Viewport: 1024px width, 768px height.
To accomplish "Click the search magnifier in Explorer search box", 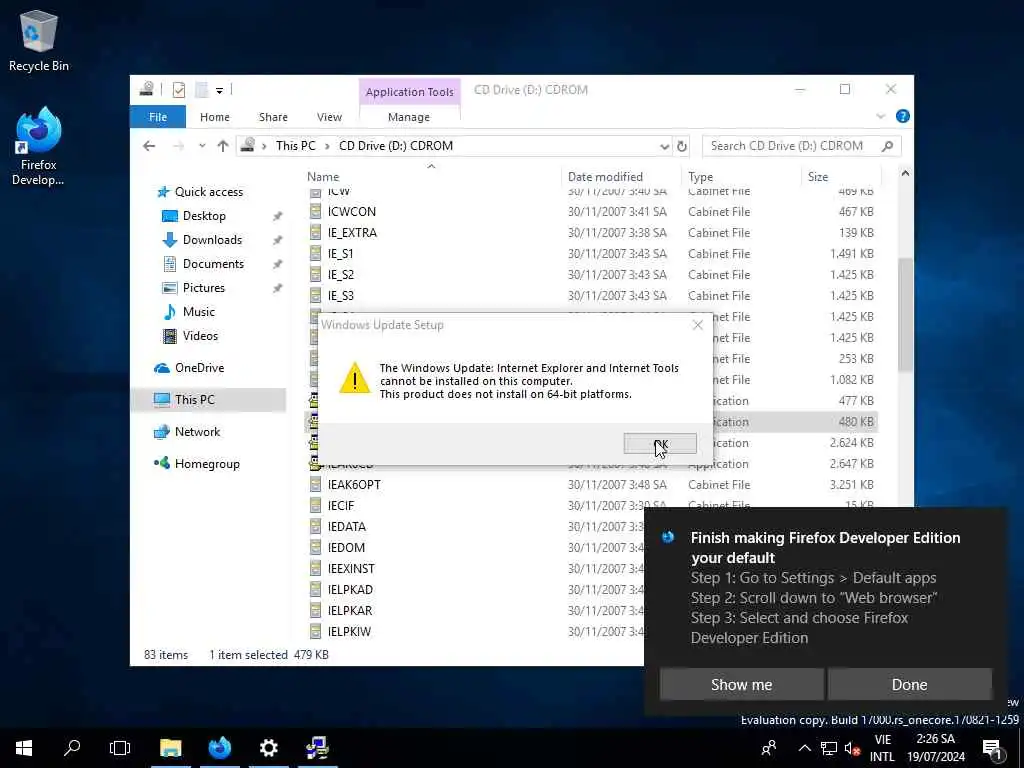I will [887, 146].
